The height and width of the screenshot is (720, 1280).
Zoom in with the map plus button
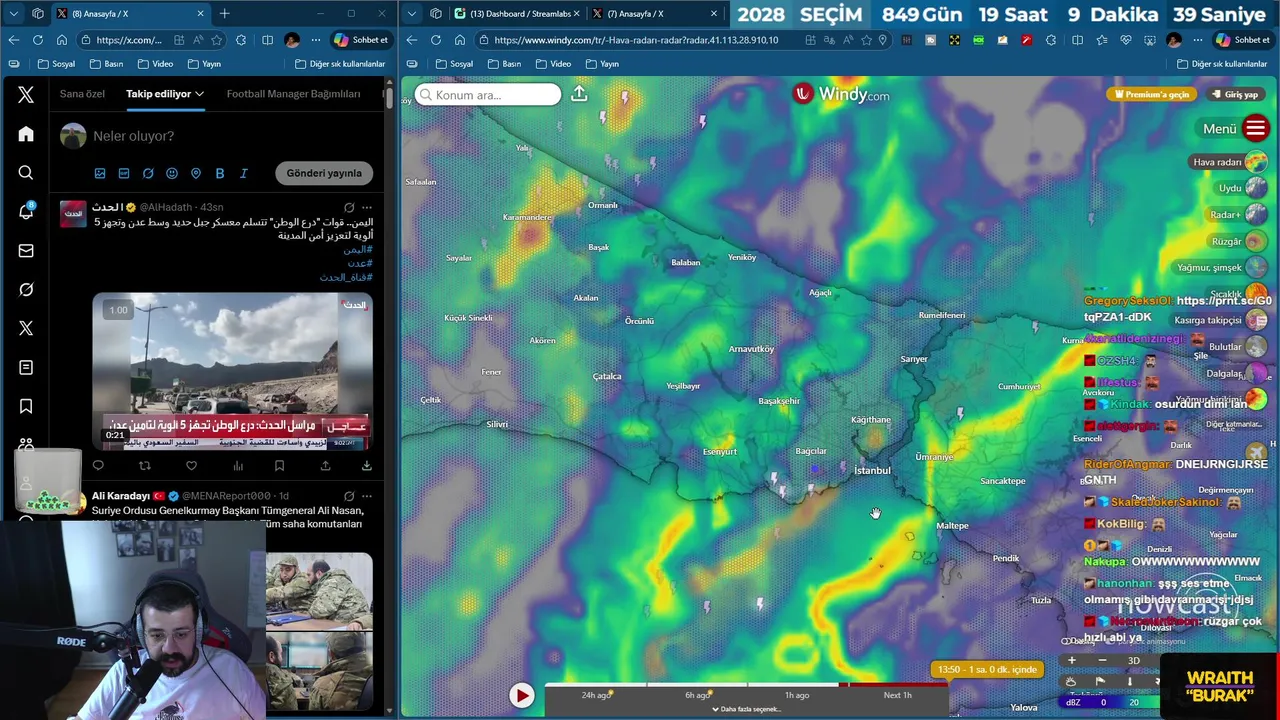click(x=1072, y=660)
